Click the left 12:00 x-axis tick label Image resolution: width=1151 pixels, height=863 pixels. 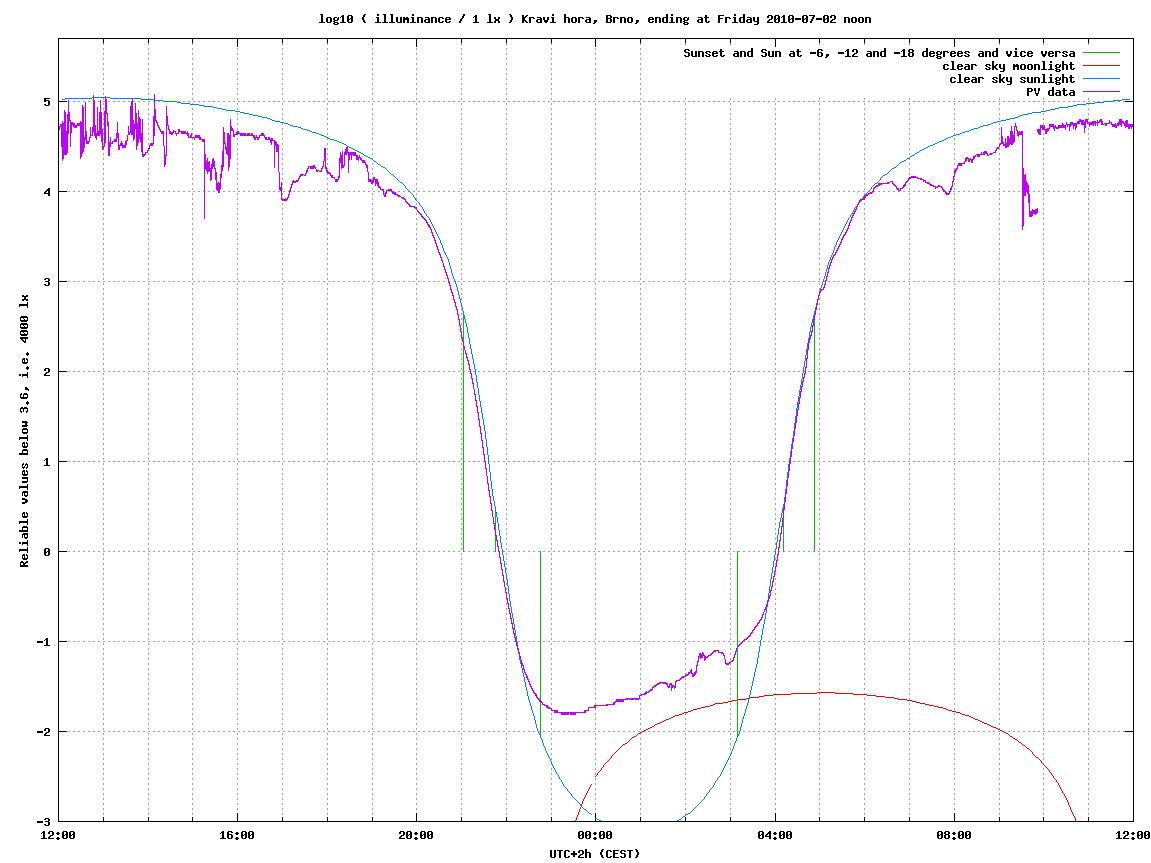(x=58, y=835)
